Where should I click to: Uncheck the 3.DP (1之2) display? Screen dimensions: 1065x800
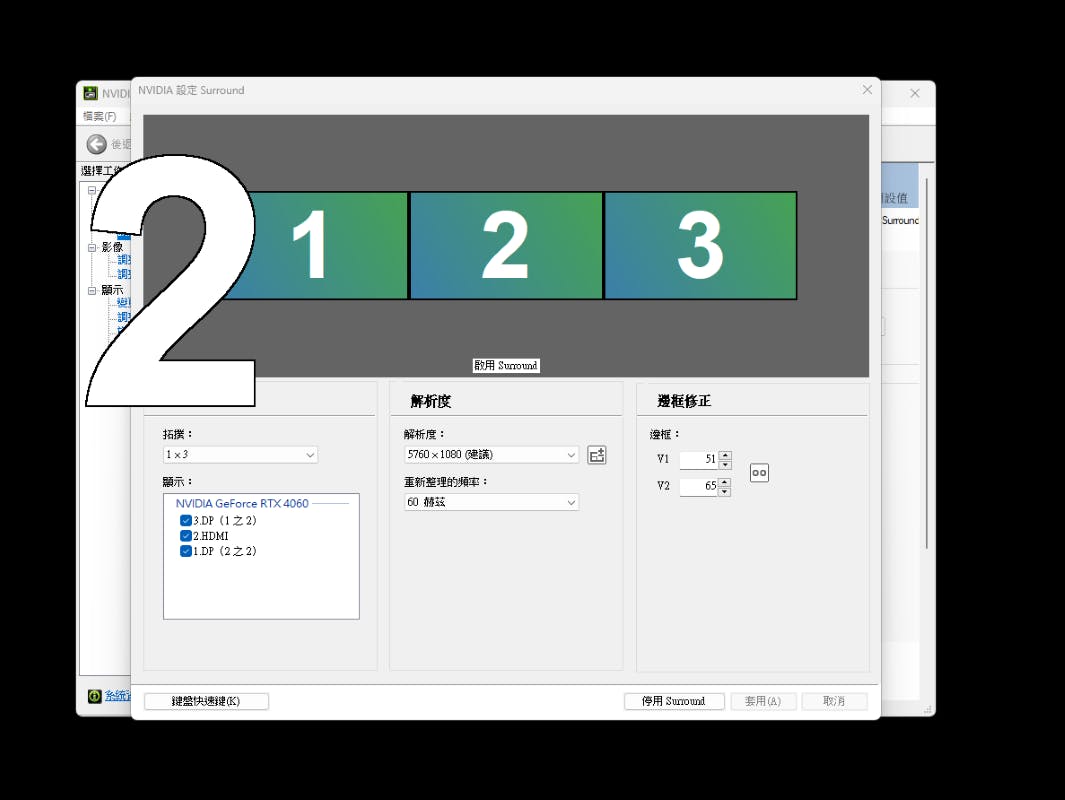185,520
